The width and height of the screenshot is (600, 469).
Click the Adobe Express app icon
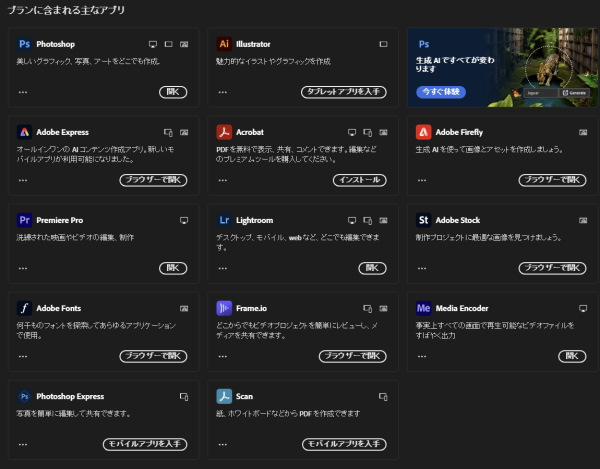[x=24, y=132]
